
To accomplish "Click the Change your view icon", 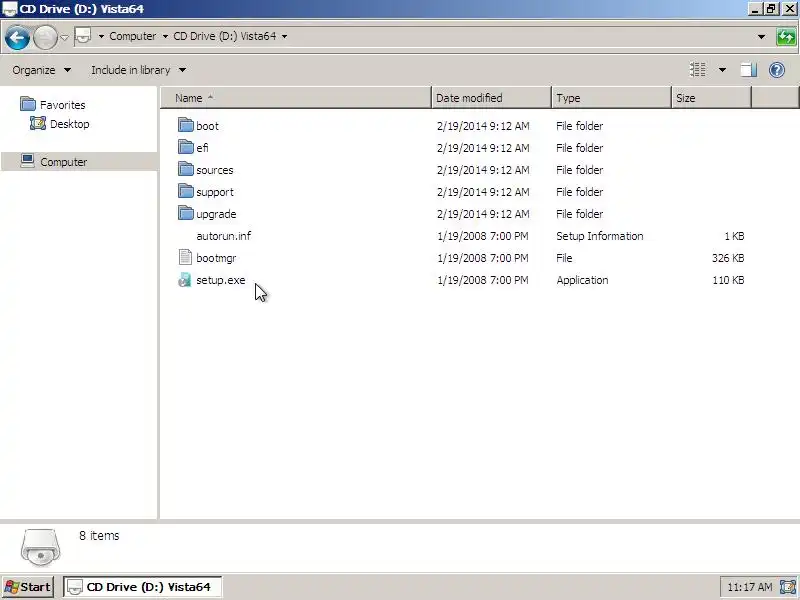I will tap(697, 69).
